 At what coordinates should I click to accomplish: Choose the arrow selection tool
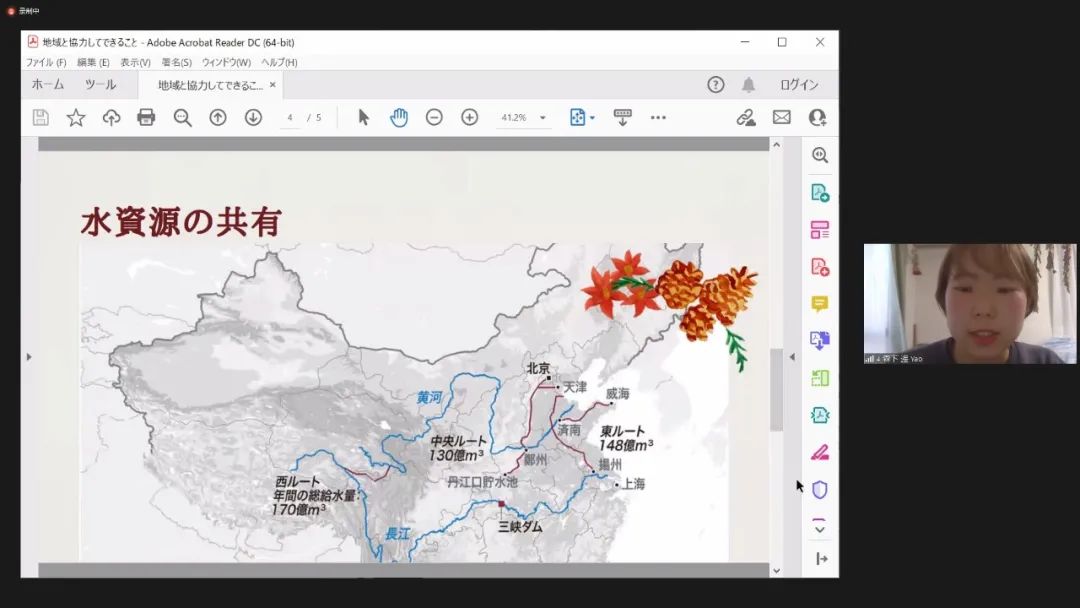(x=363, y=117)
